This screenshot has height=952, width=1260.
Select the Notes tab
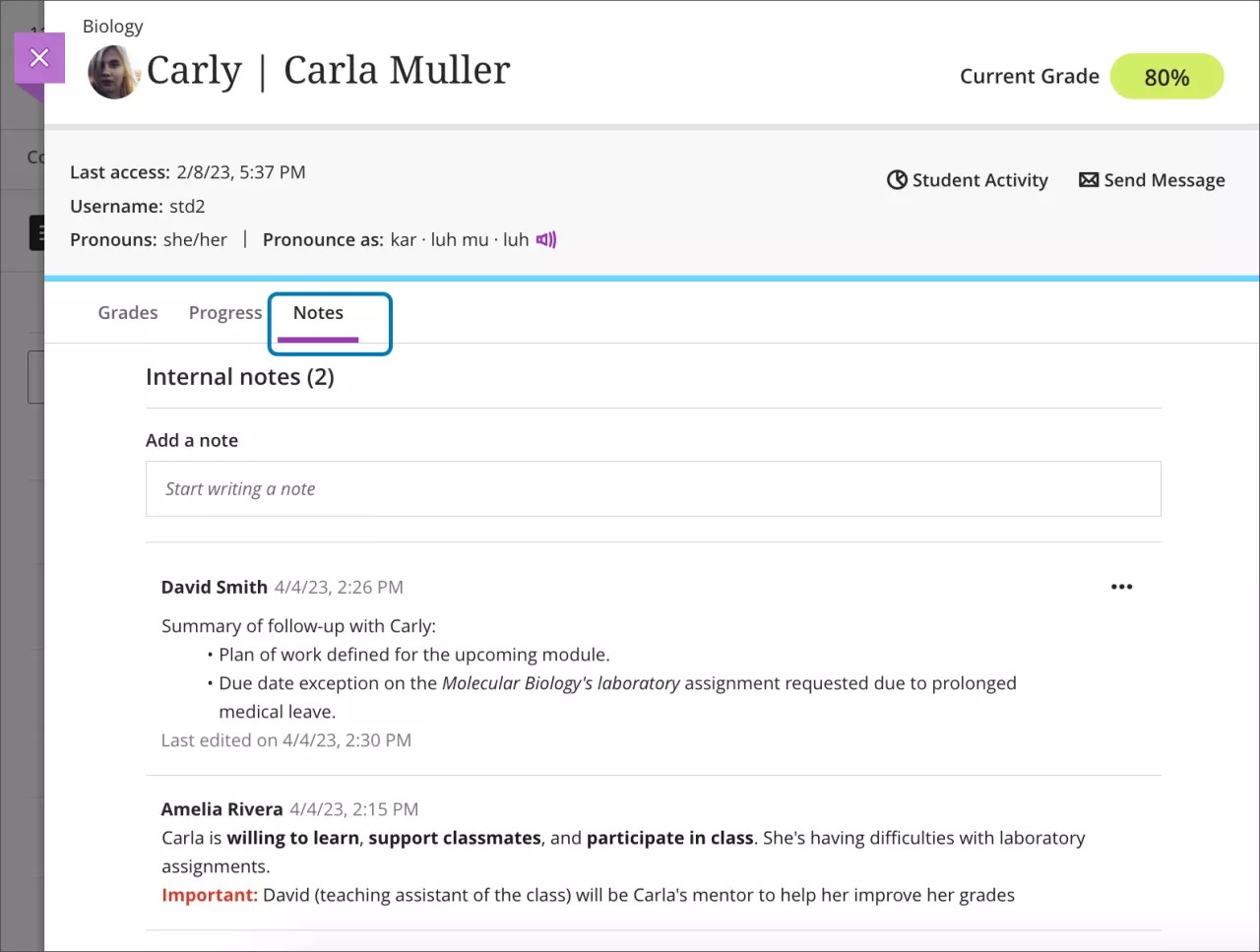pyautogui.click(x=317, y=312)
